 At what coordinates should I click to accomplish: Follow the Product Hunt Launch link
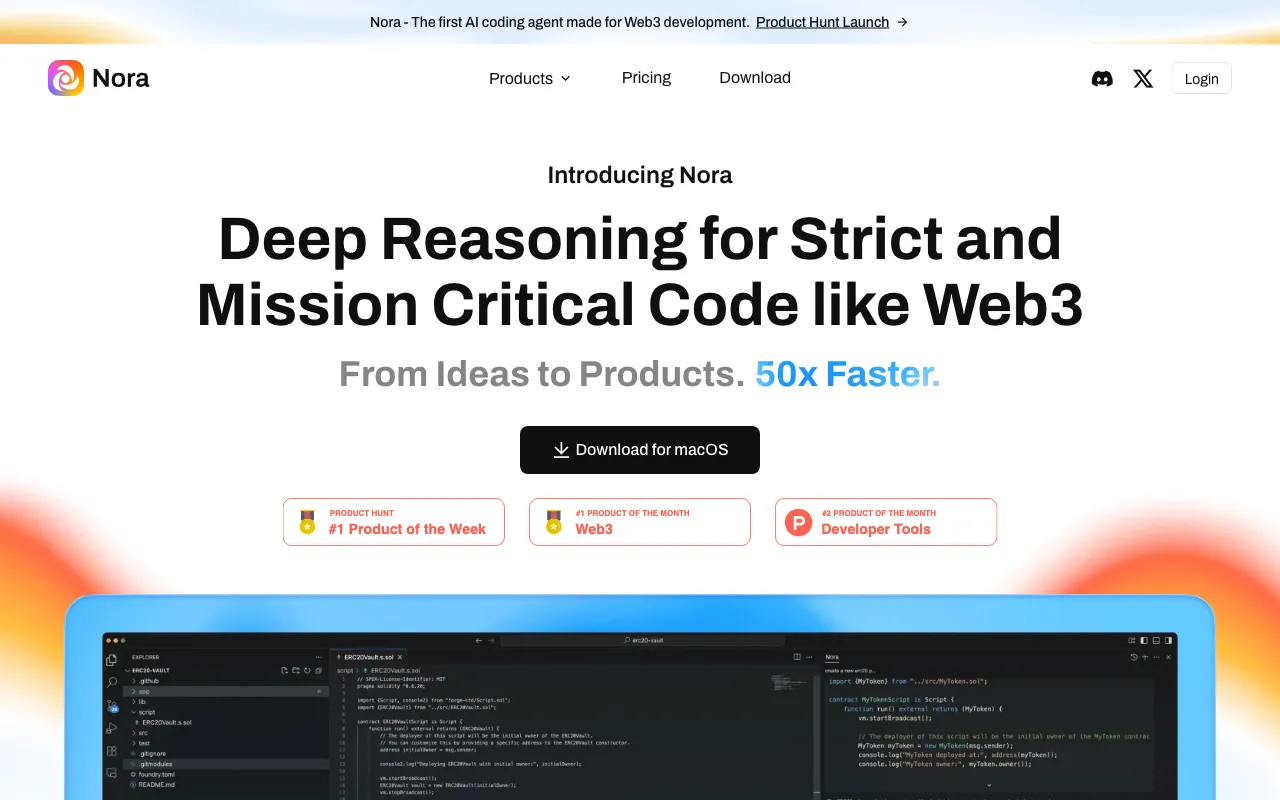(822, 22)
